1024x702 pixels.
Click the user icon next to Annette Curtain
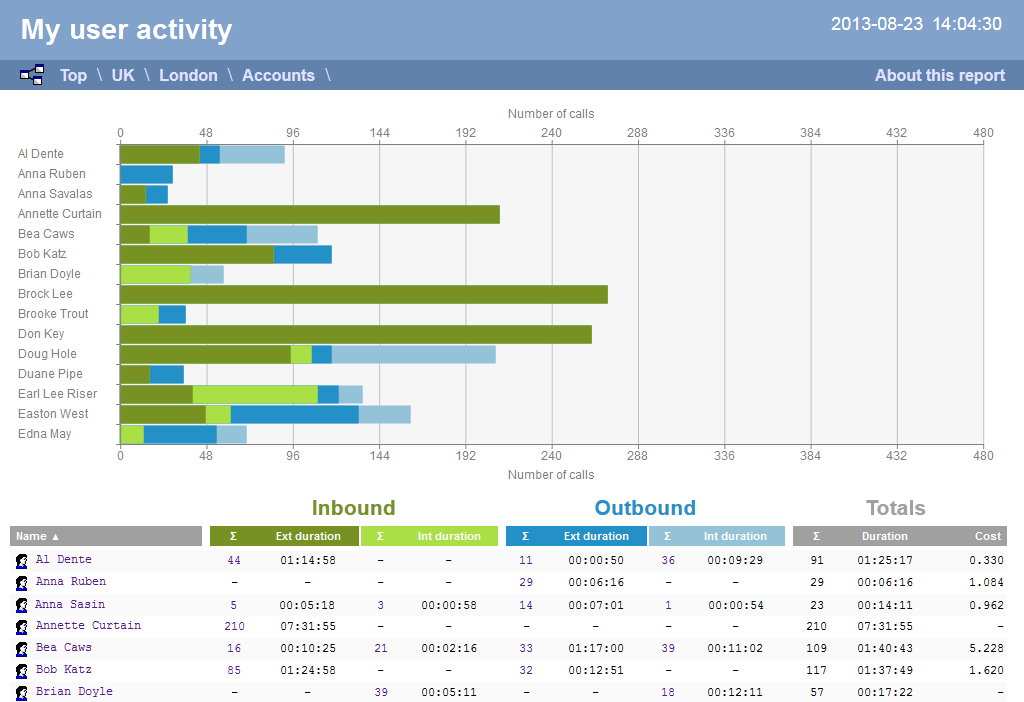click(x=22, y=626)
